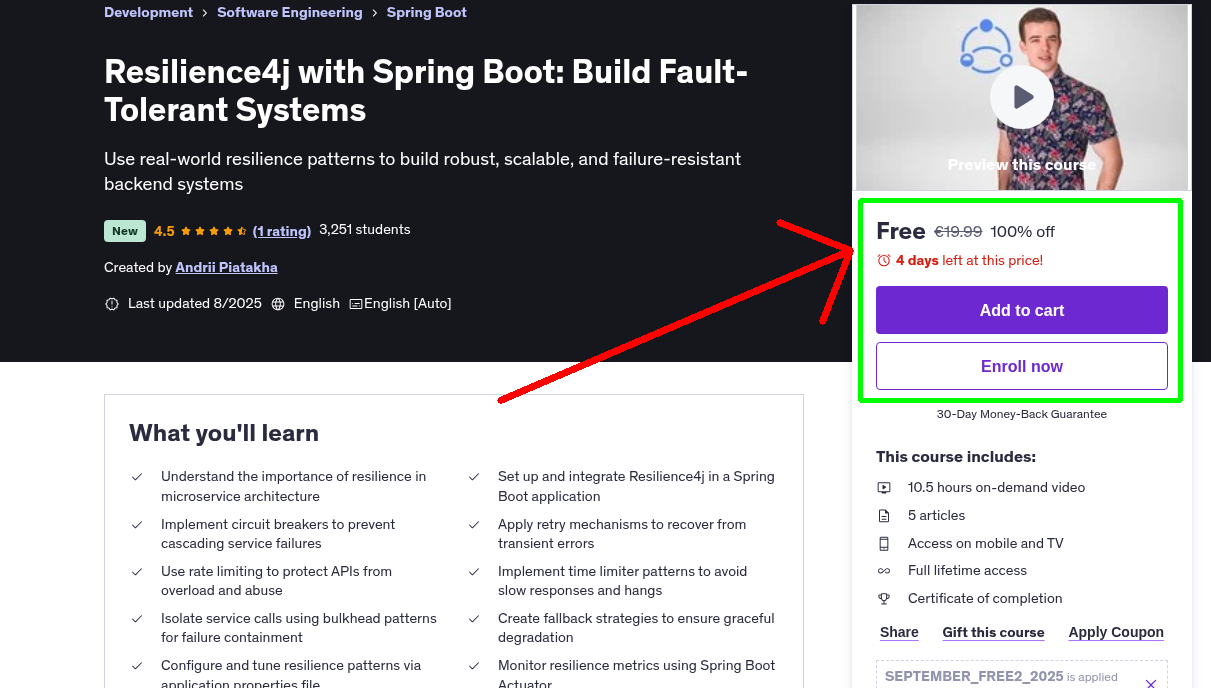This screenshot has width=1211, height=688.
Task: Click the on-demand video icon
Action: coord(884,488)
